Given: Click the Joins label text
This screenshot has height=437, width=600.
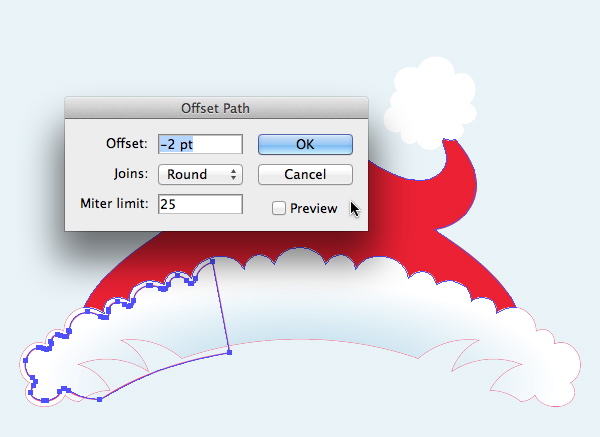Looking at the screenshot, I should [131, 174].
